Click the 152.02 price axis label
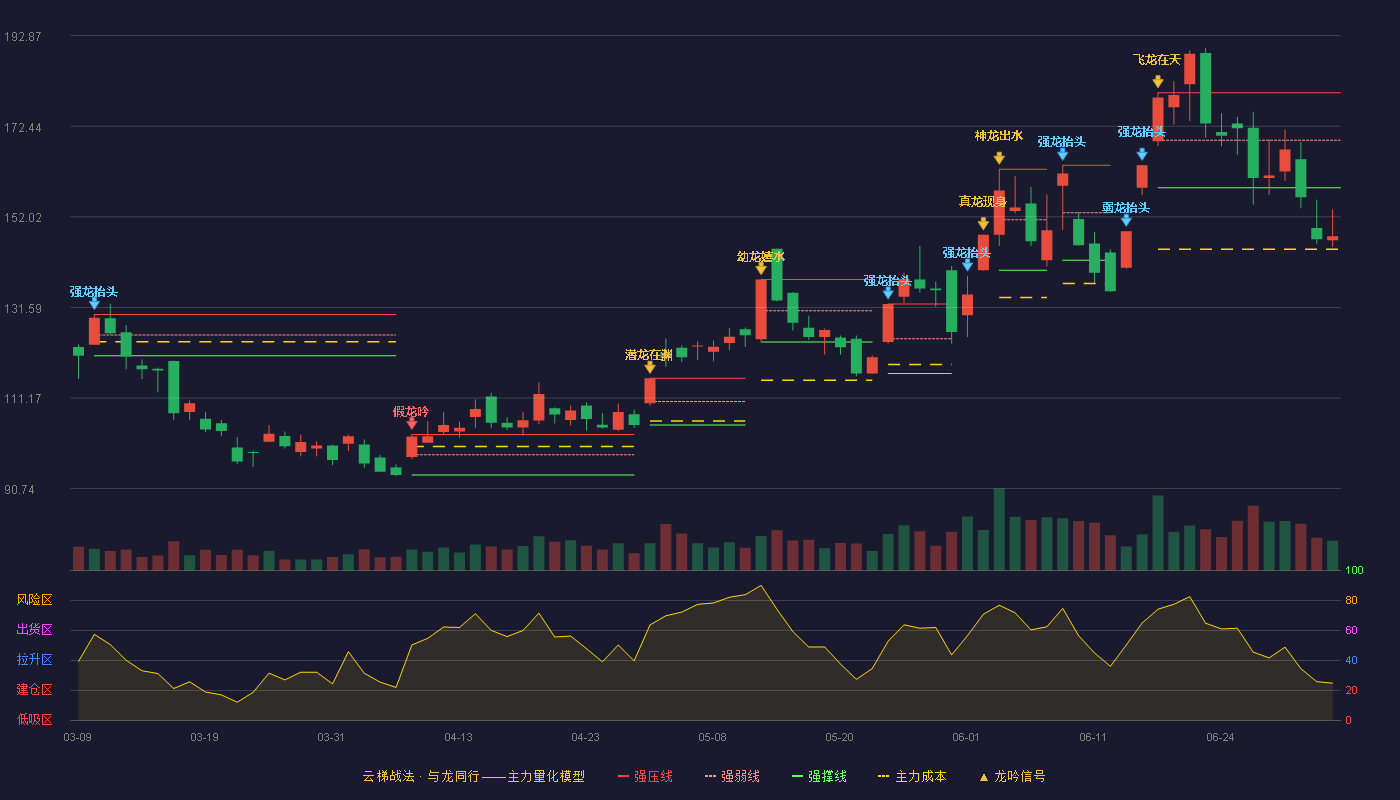This screenshot has height=800, width=1400. pyautogui.click(x=23, y=218)
